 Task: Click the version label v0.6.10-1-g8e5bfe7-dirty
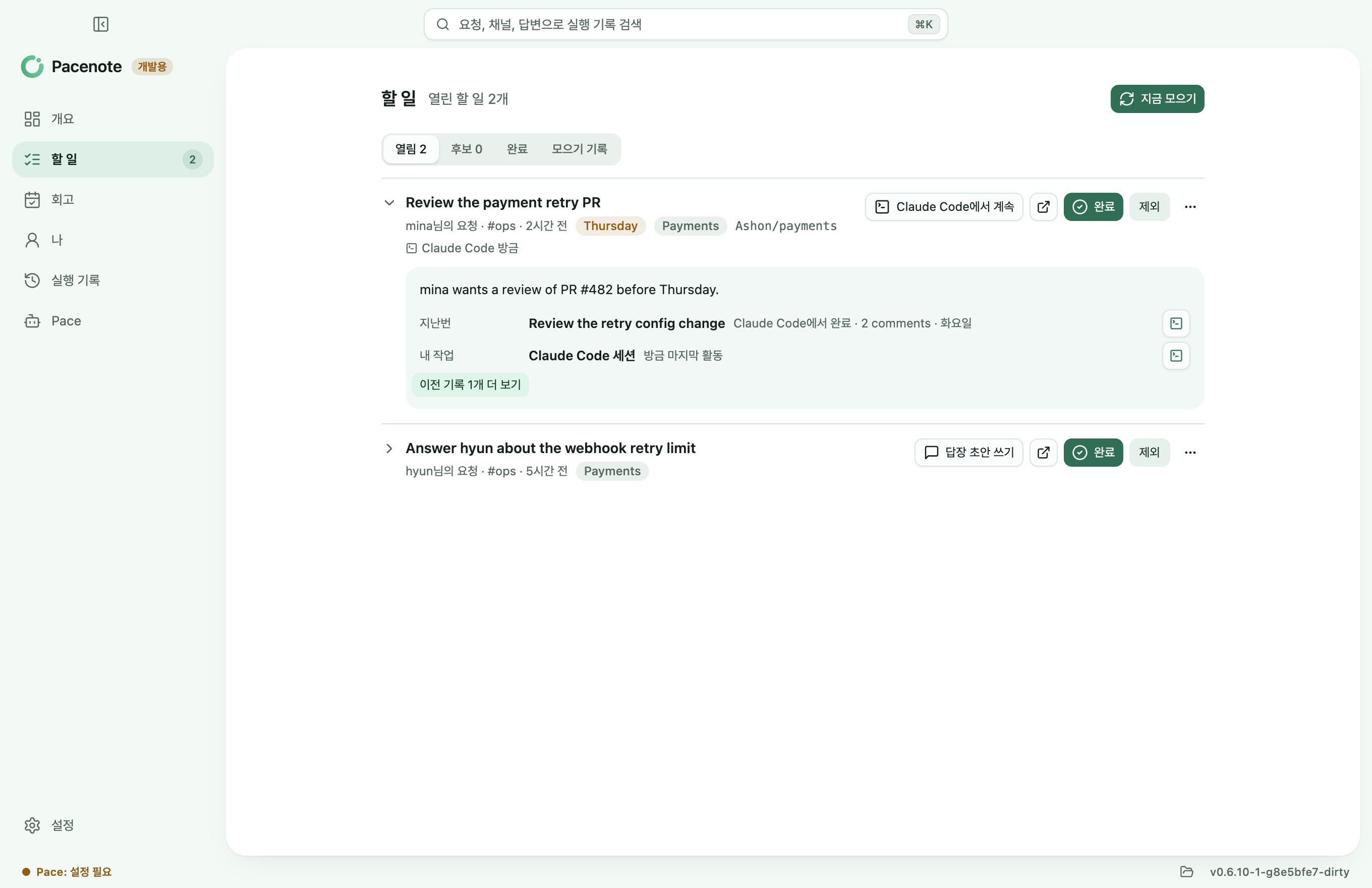1279,872
